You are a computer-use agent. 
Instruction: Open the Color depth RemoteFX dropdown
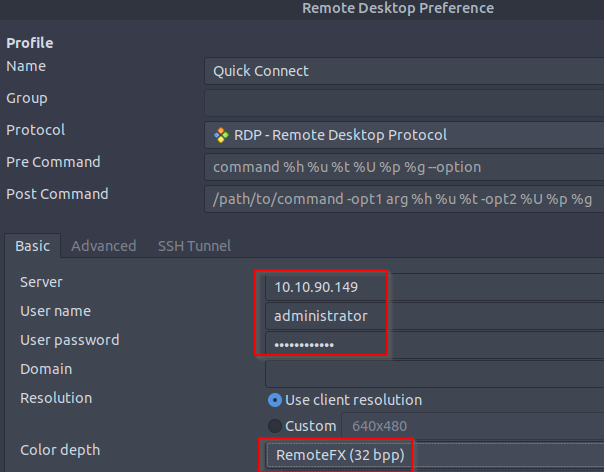click(x=436, y=455)
